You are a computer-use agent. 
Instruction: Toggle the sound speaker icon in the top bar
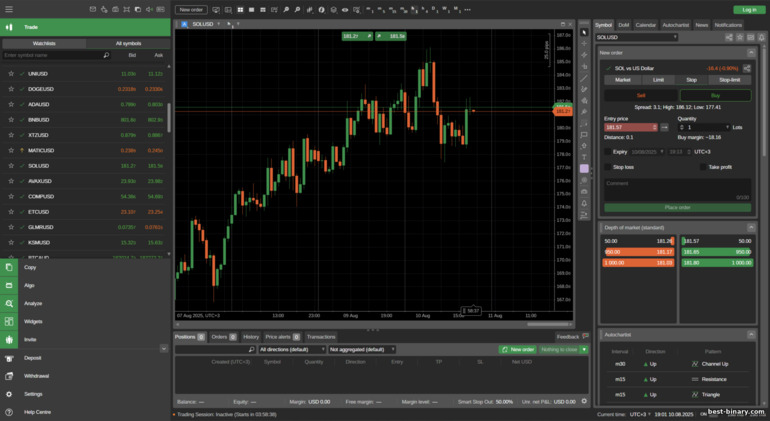tap(149, 9)
